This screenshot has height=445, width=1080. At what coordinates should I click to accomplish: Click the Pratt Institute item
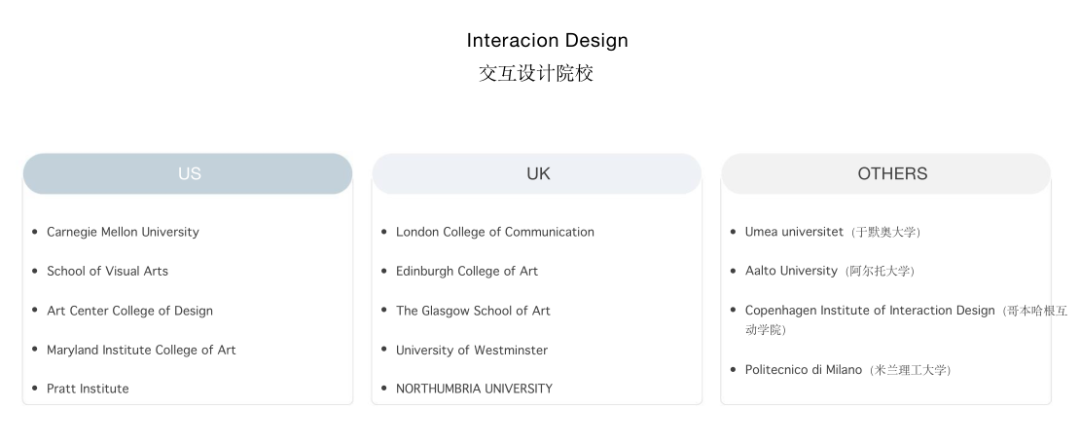(x=87, y=389)
